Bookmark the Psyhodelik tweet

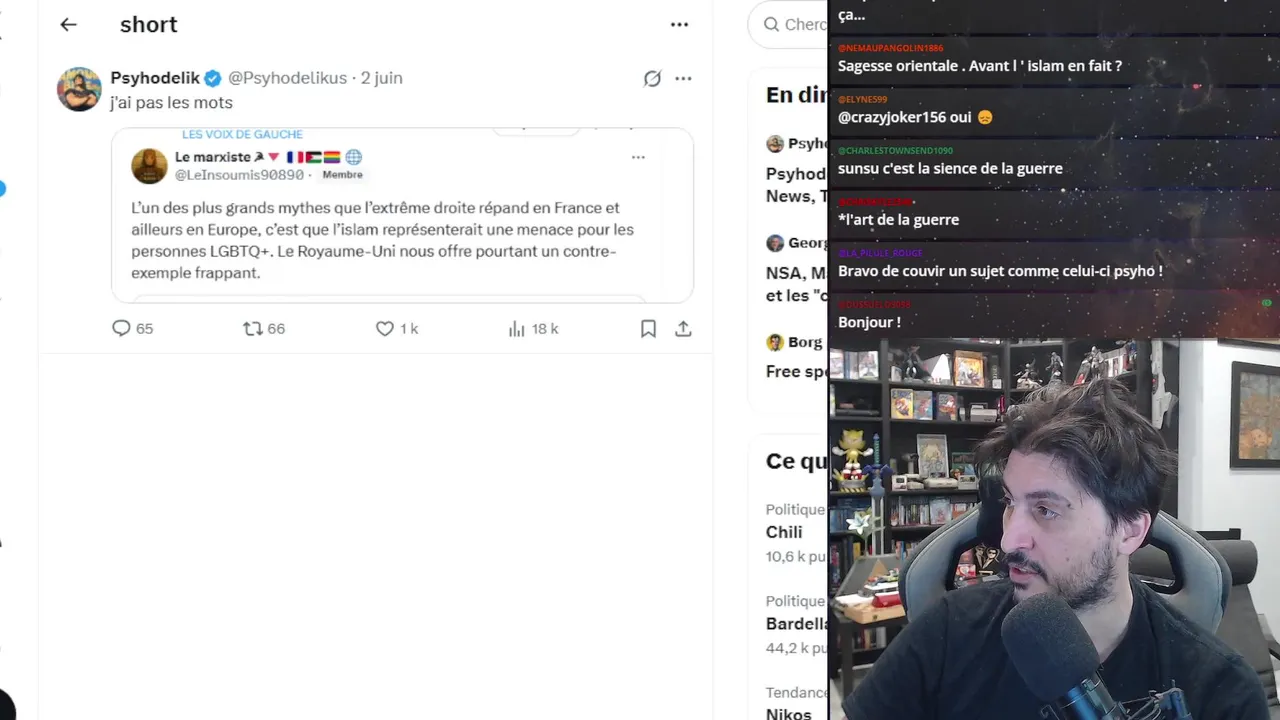648,328
